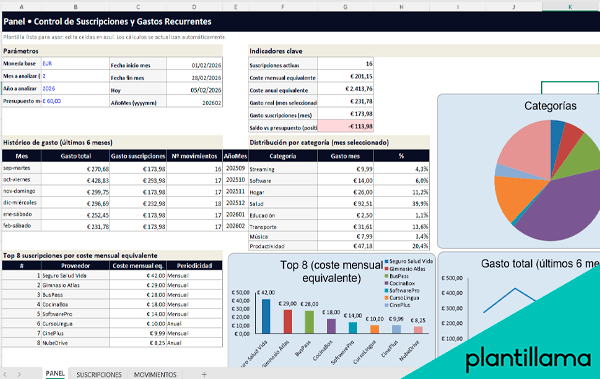
Task: Click the Proveedor column header
Action: (75, 266)
